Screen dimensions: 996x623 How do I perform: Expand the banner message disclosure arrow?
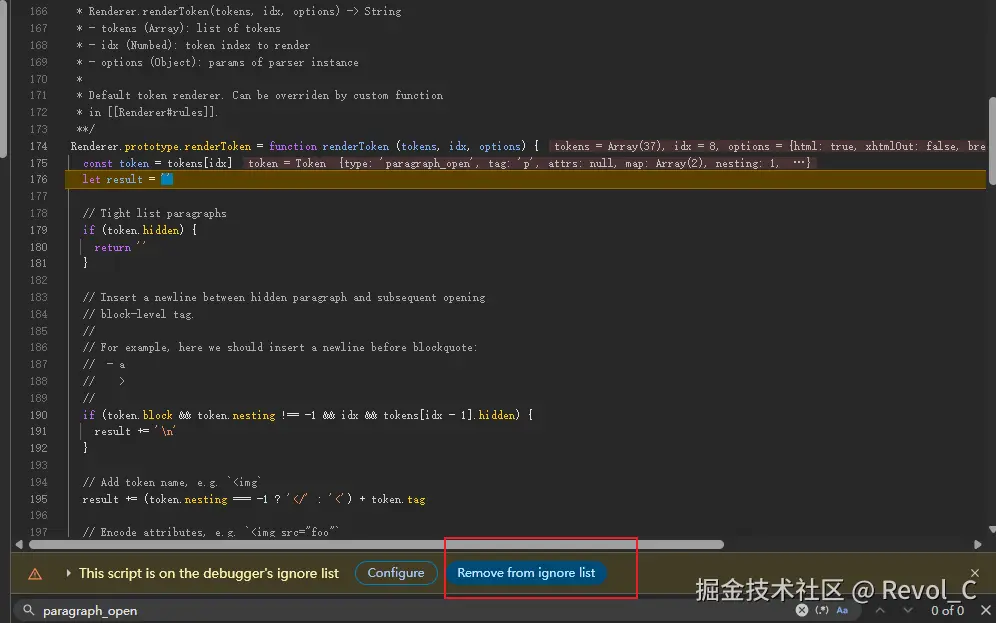click(x=69, y=573)
